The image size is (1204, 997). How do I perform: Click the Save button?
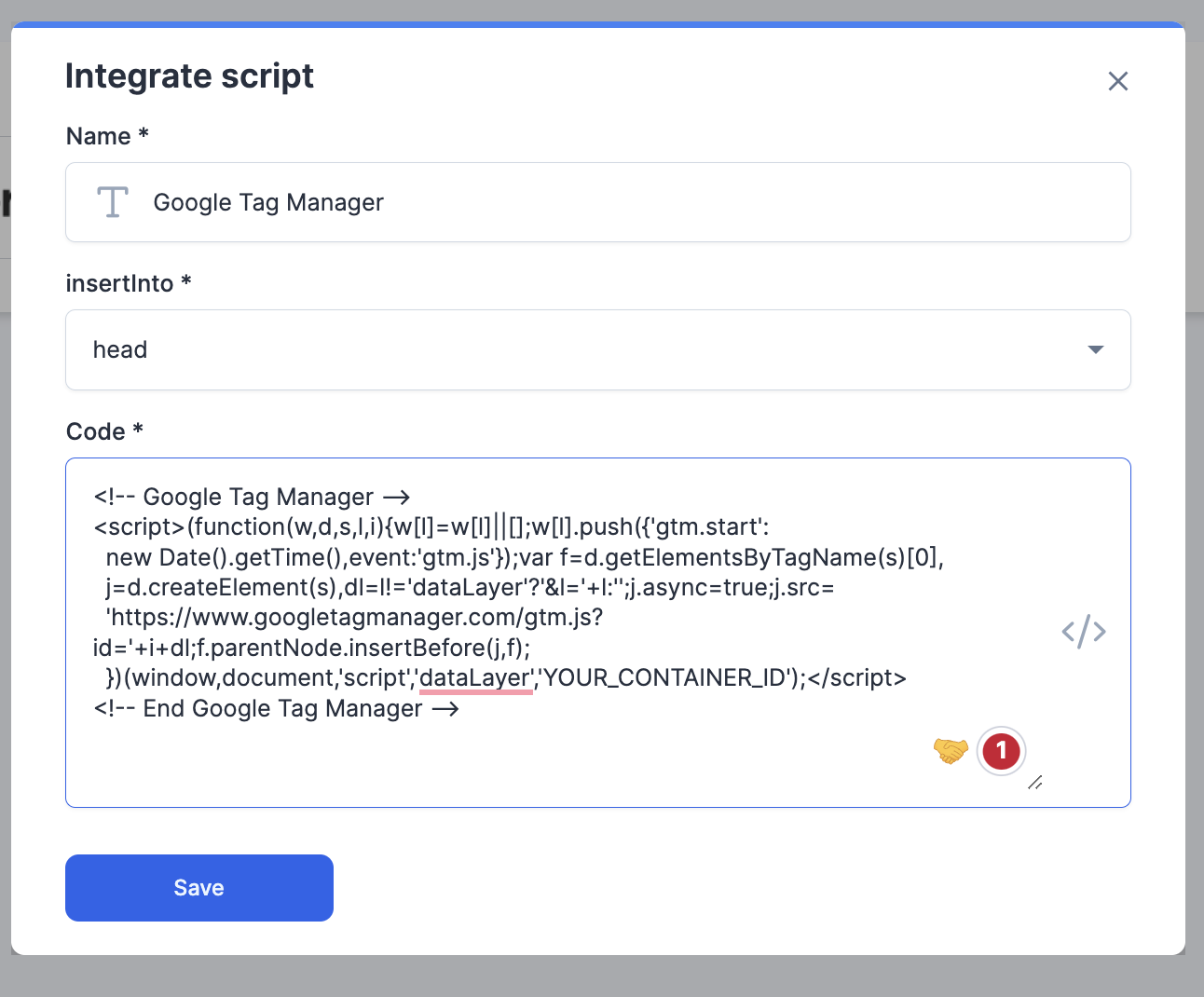click(x=198, y=887)
